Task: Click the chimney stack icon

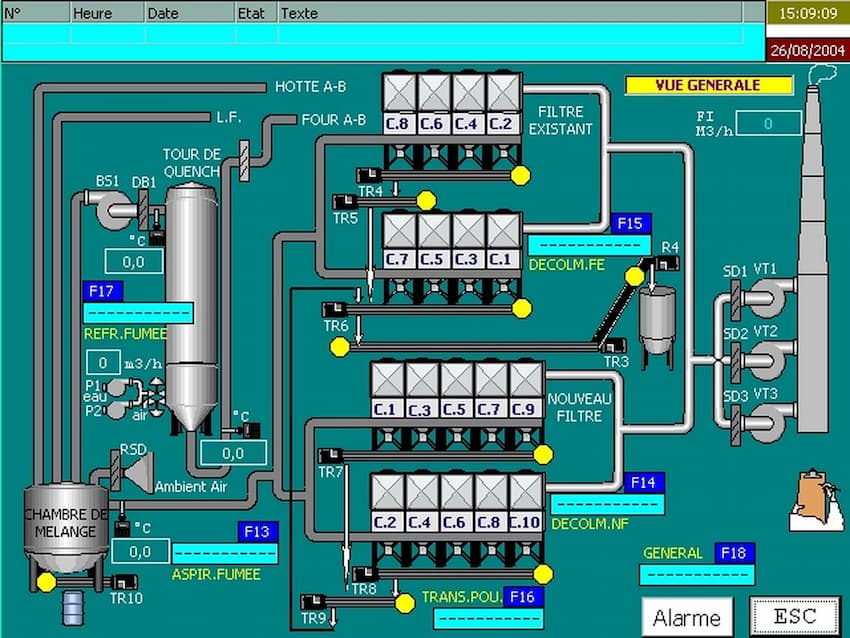Action: click(814, 255)
